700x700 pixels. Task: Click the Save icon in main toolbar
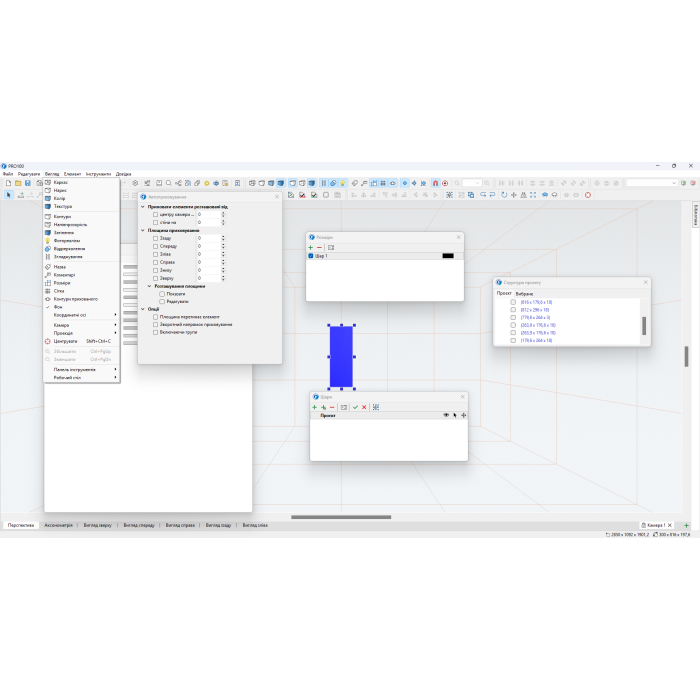click(x=27, y=183)
